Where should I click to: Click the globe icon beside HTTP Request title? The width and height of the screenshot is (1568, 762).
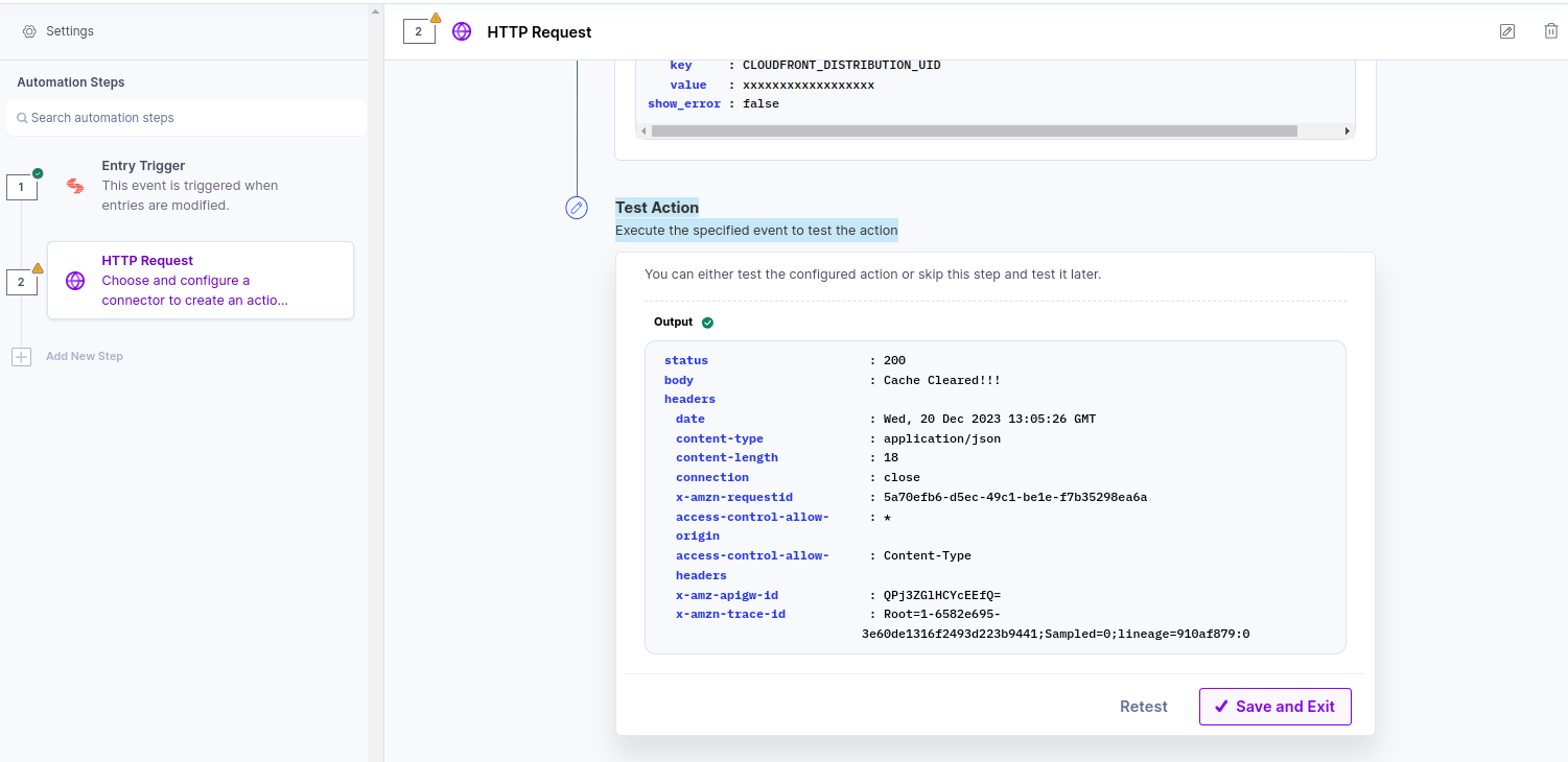click(461, 32)
